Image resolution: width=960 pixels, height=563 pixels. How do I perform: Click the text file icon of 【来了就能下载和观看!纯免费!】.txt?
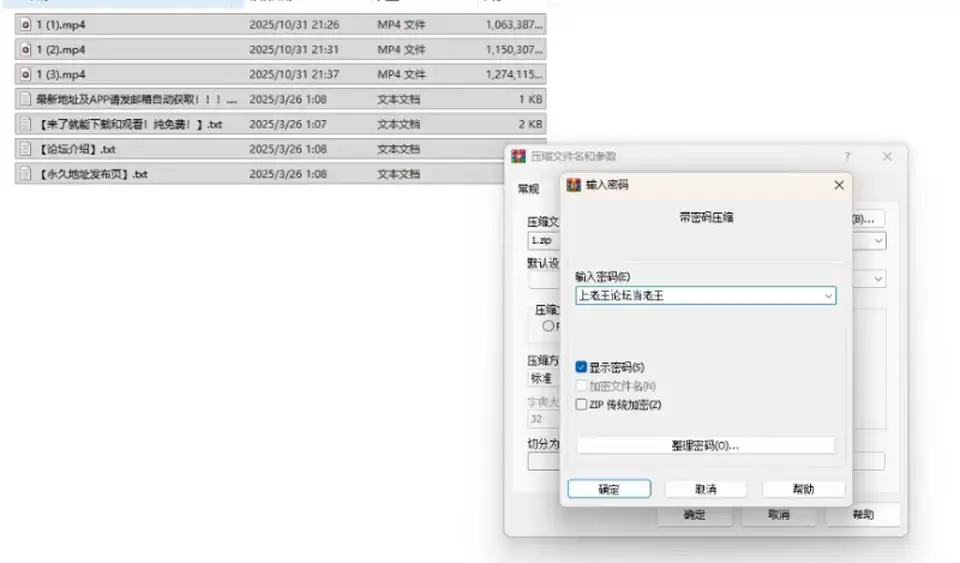click(25, 124)
